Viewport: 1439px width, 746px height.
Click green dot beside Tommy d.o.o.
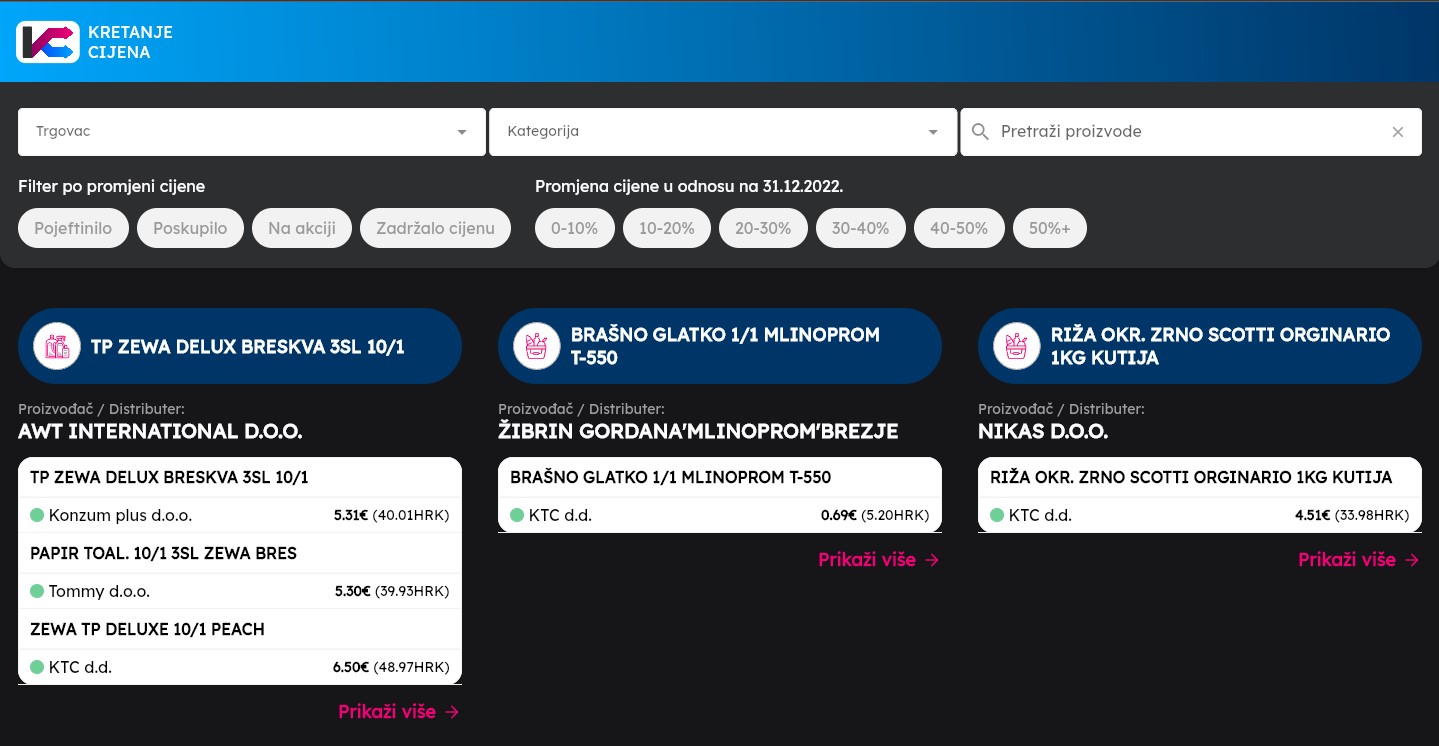tap(37, 591)
